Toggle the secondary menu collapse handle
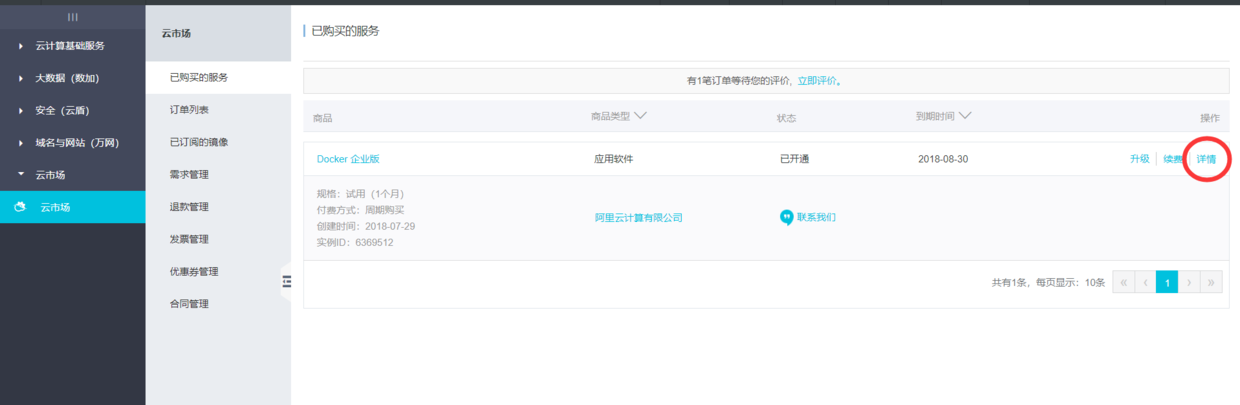Image resolution: width=1240 pixels, height=405 pixels. (286, 282)
